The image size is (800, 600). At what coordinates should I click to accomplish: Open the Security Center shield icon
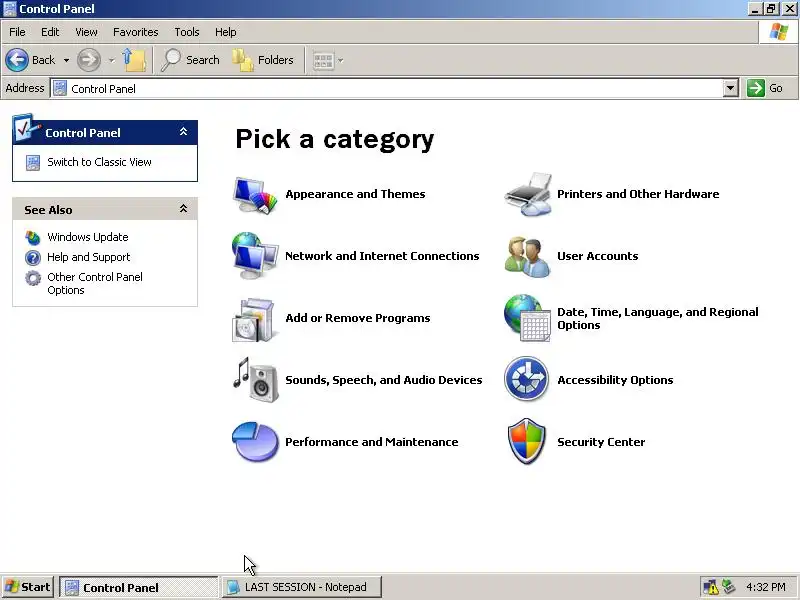click(527, 441)
